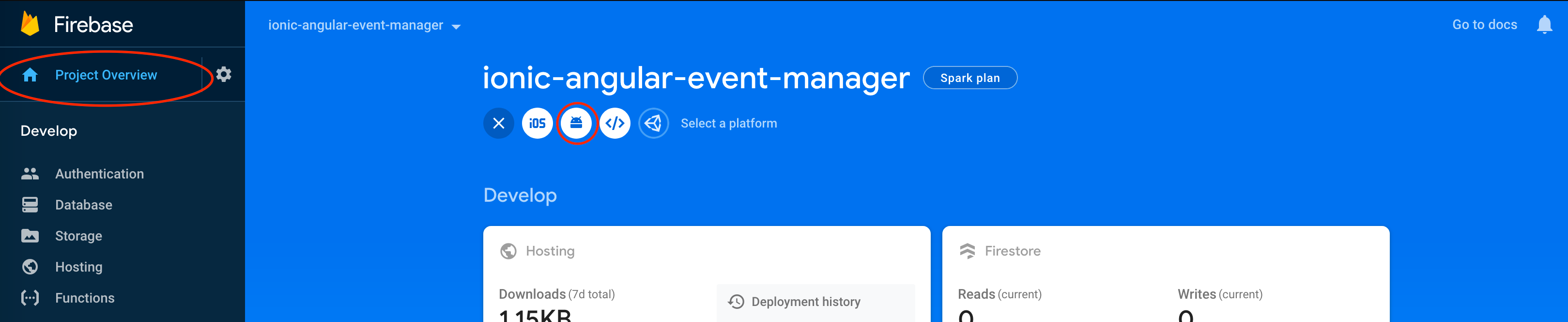Collapse the Develop sidebar section
1568x322 pixels.
49,130
